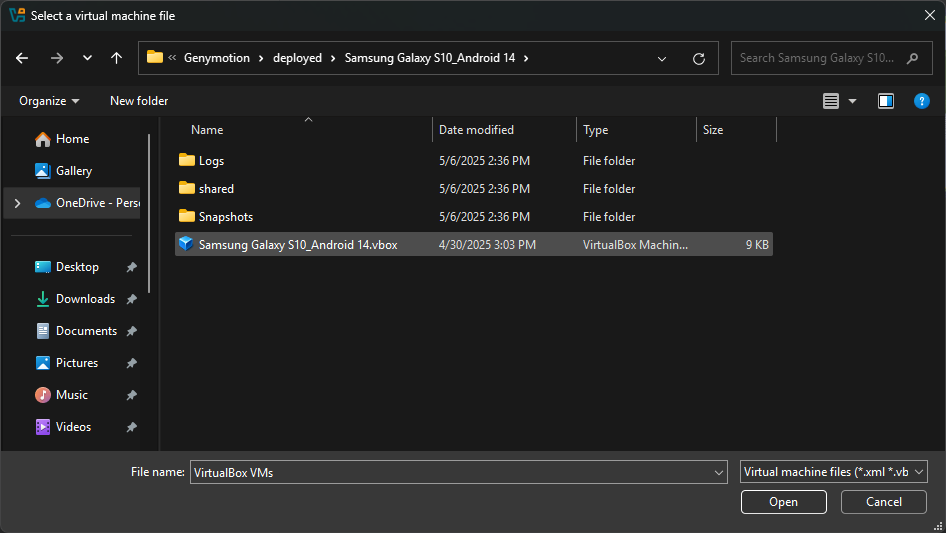This screenshot has height=533, width=946.
Task: Click the Snapshots folder icon
Action: coord(187,216)
